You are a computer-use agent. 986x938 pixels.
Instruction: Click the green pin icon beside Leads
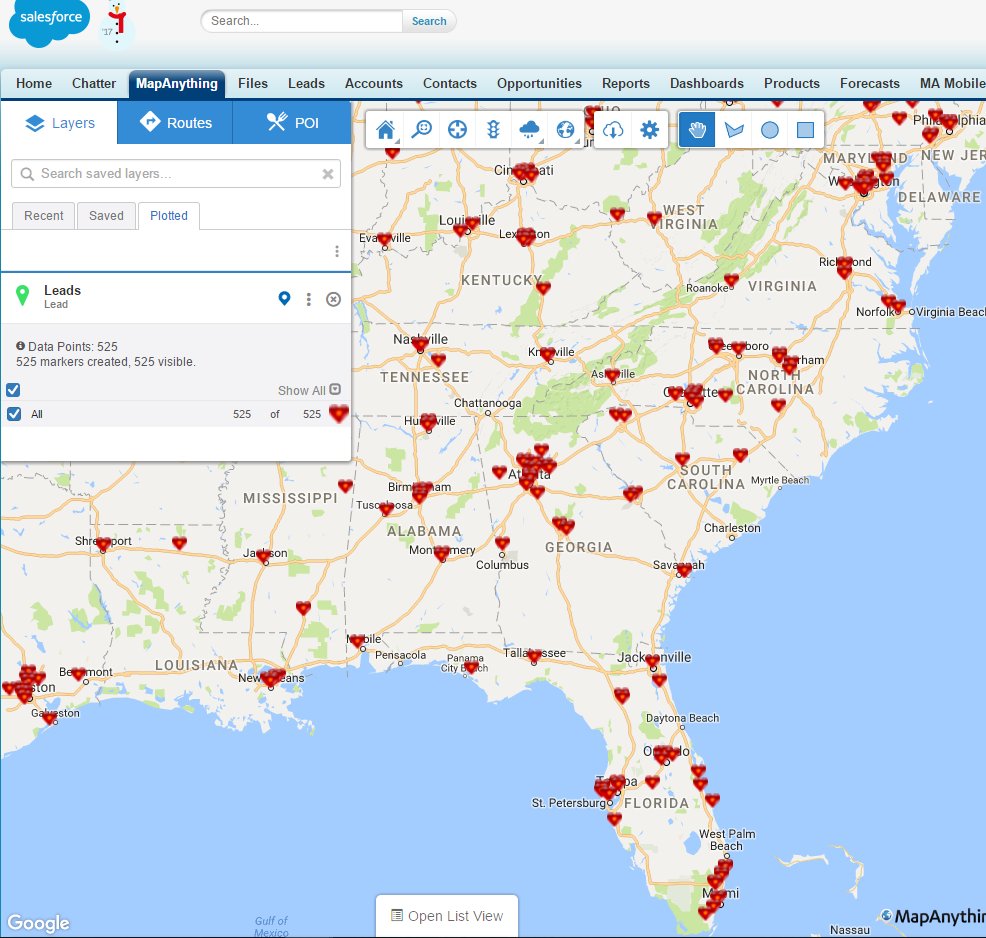coord(23,295)
